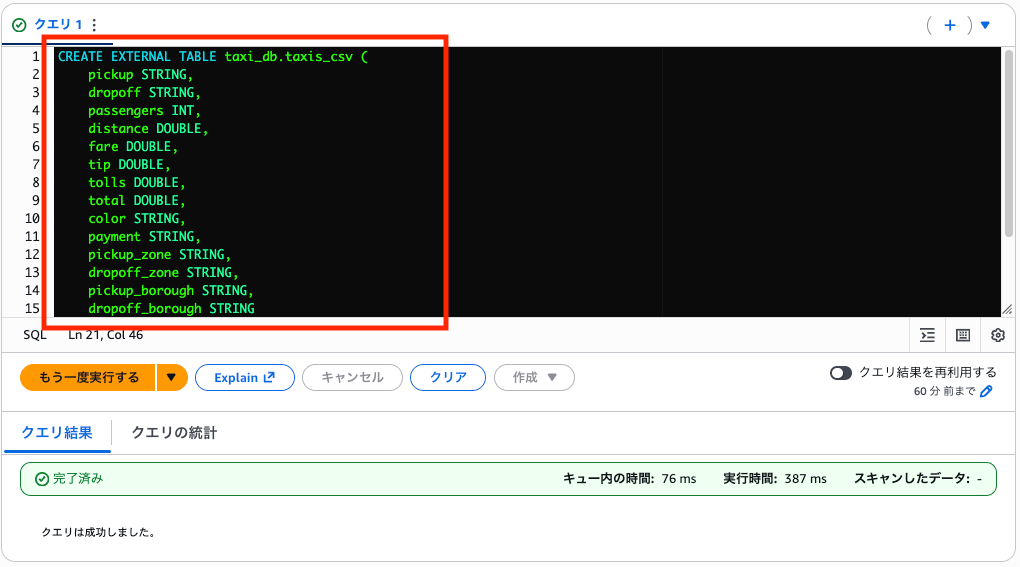Click the 実行時間: 387 ms value
The height and width of the screenshot is (567, 1020).
(x=775, y=479)
